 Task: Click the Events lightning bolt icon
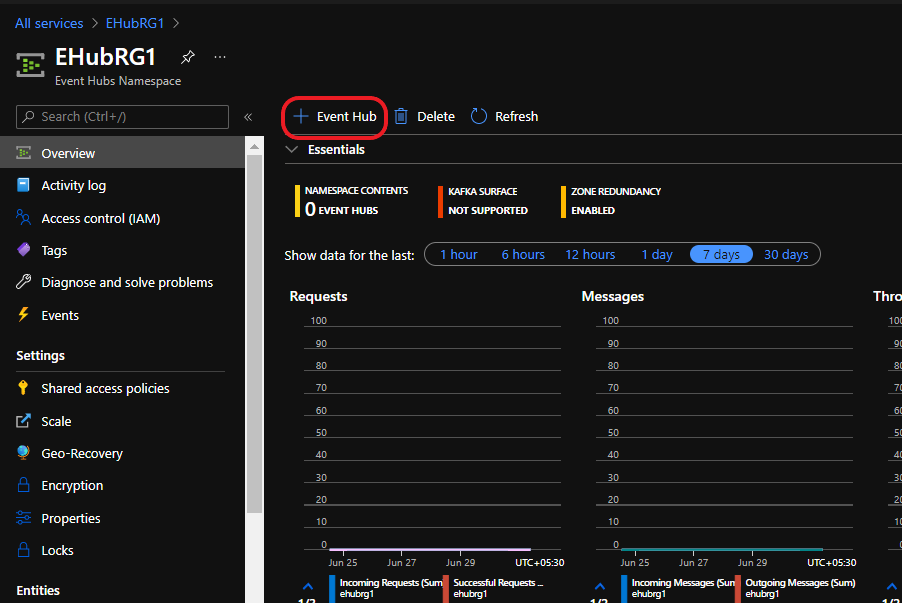point(24,314)
